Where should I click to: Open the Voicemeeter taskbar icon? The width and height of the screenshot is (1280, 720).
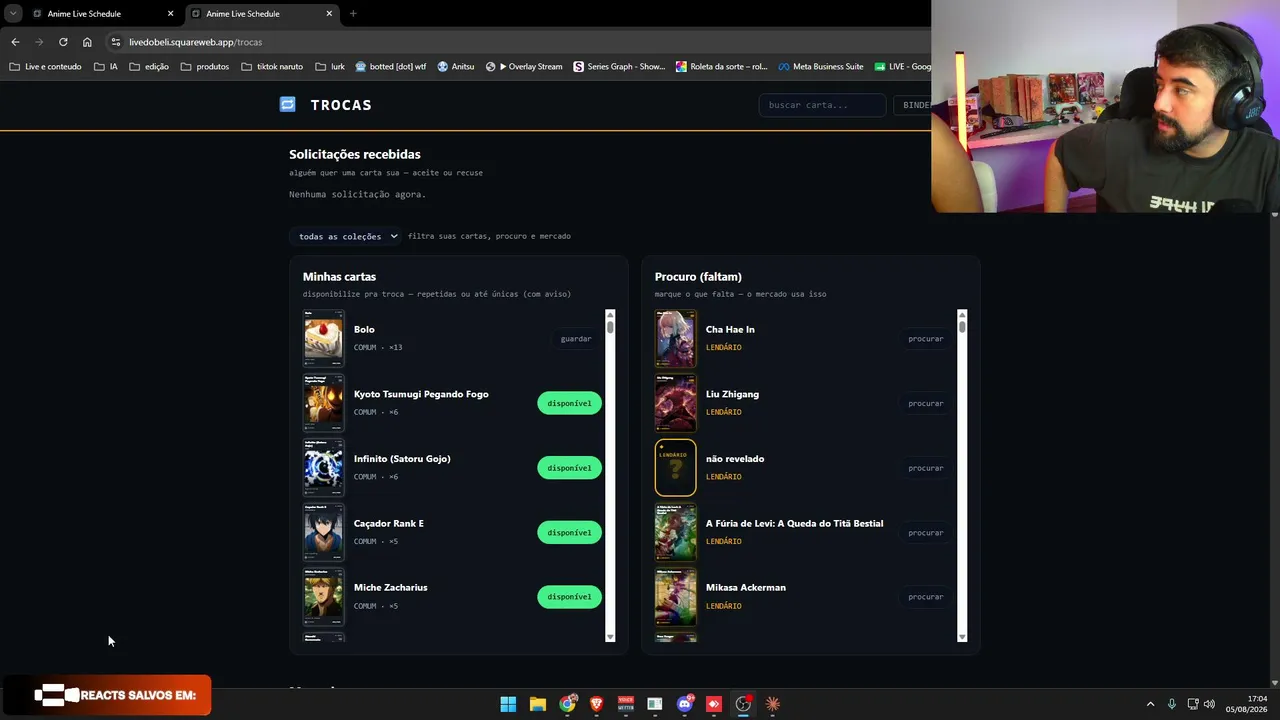626,704
